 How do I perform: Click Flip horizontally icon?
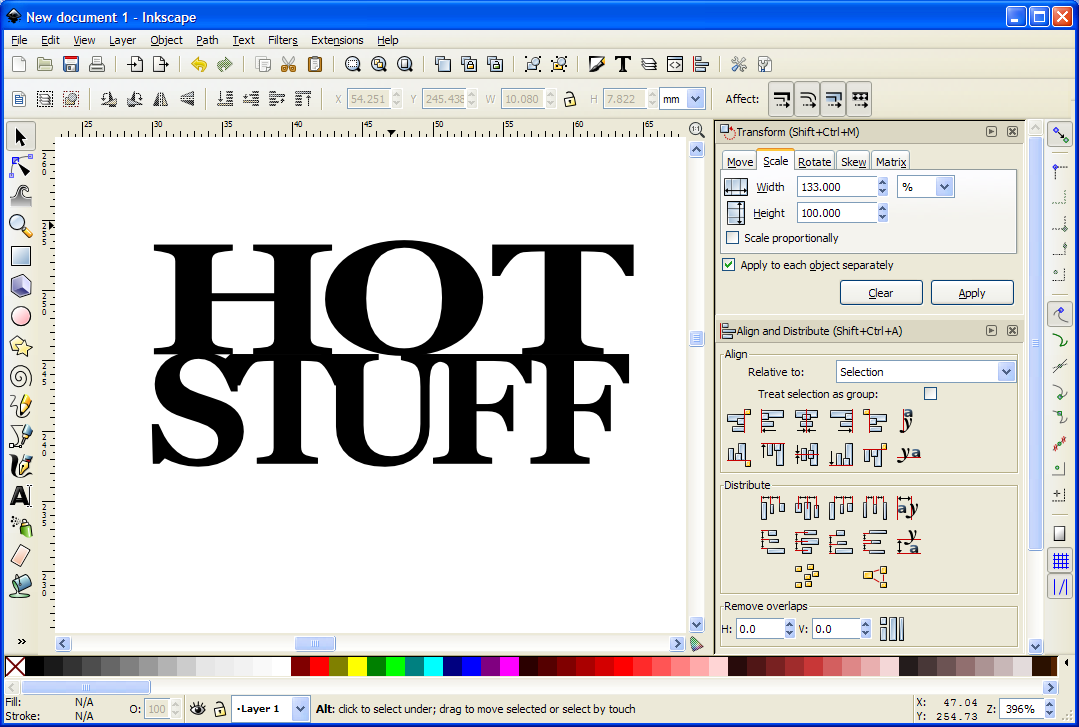point(160,99)
